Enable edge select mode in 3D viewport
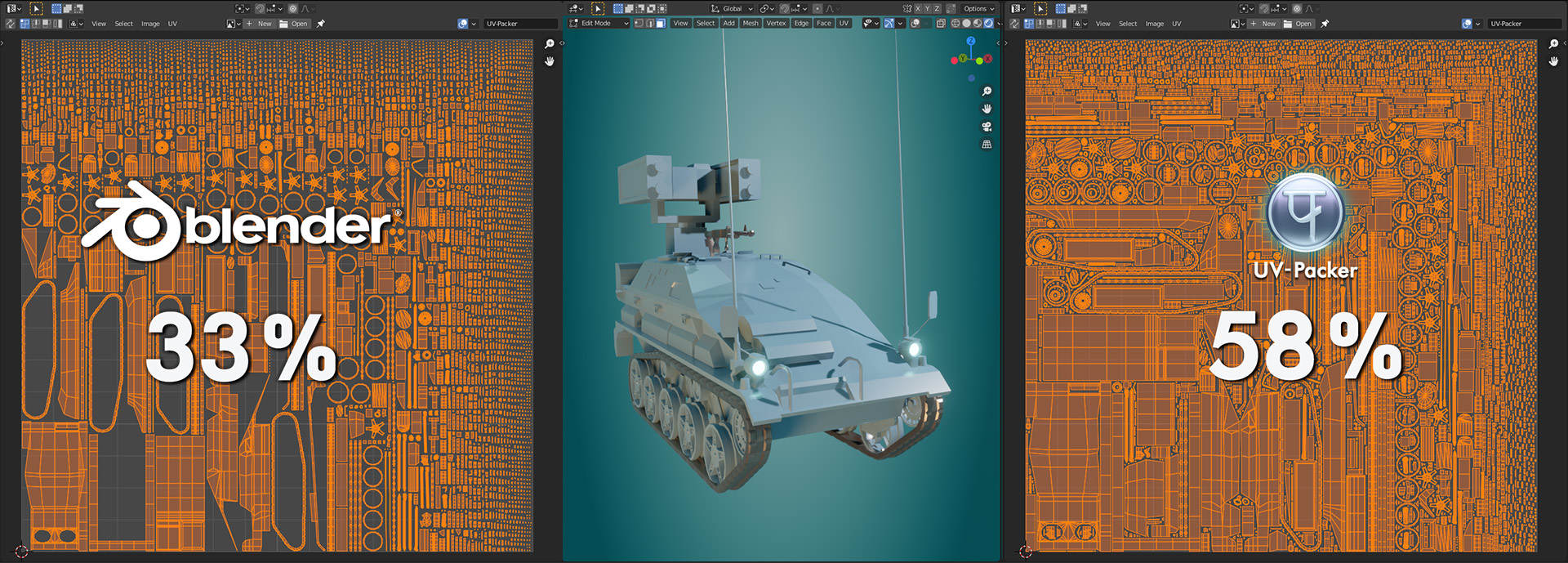Image resolution: width=1568 pixels, height=563 pixels. (x=650, y=23)
